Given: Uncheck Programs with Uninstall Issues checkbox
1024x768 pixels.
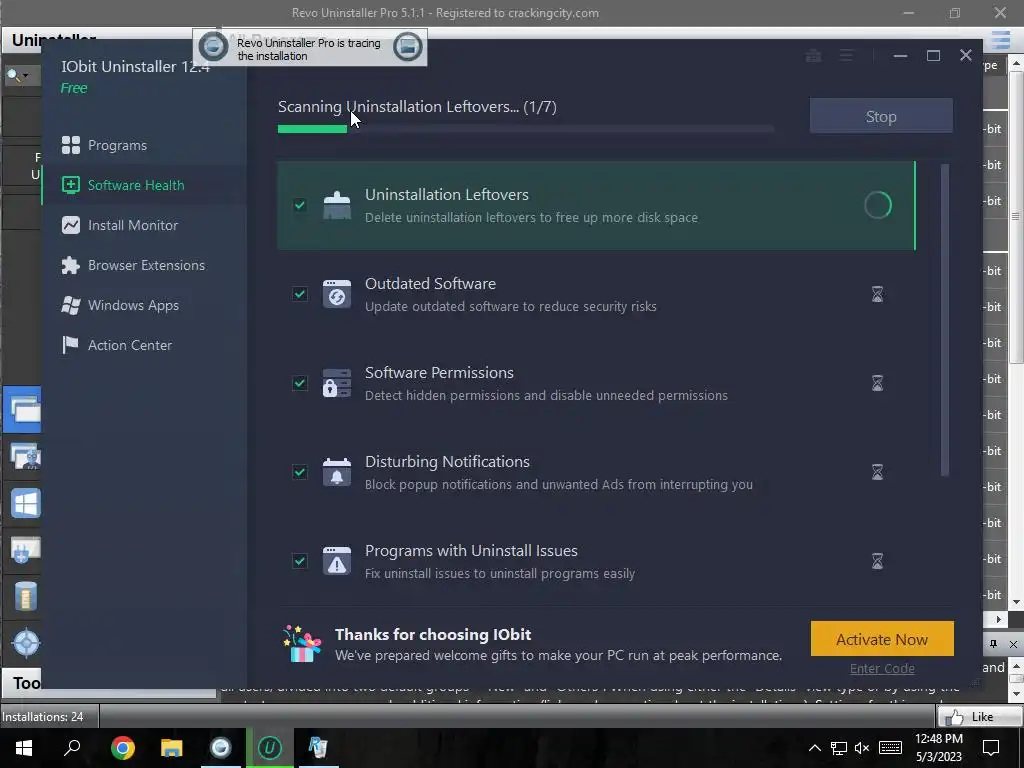Looking at the screenshot, I should tap(300, 561).
